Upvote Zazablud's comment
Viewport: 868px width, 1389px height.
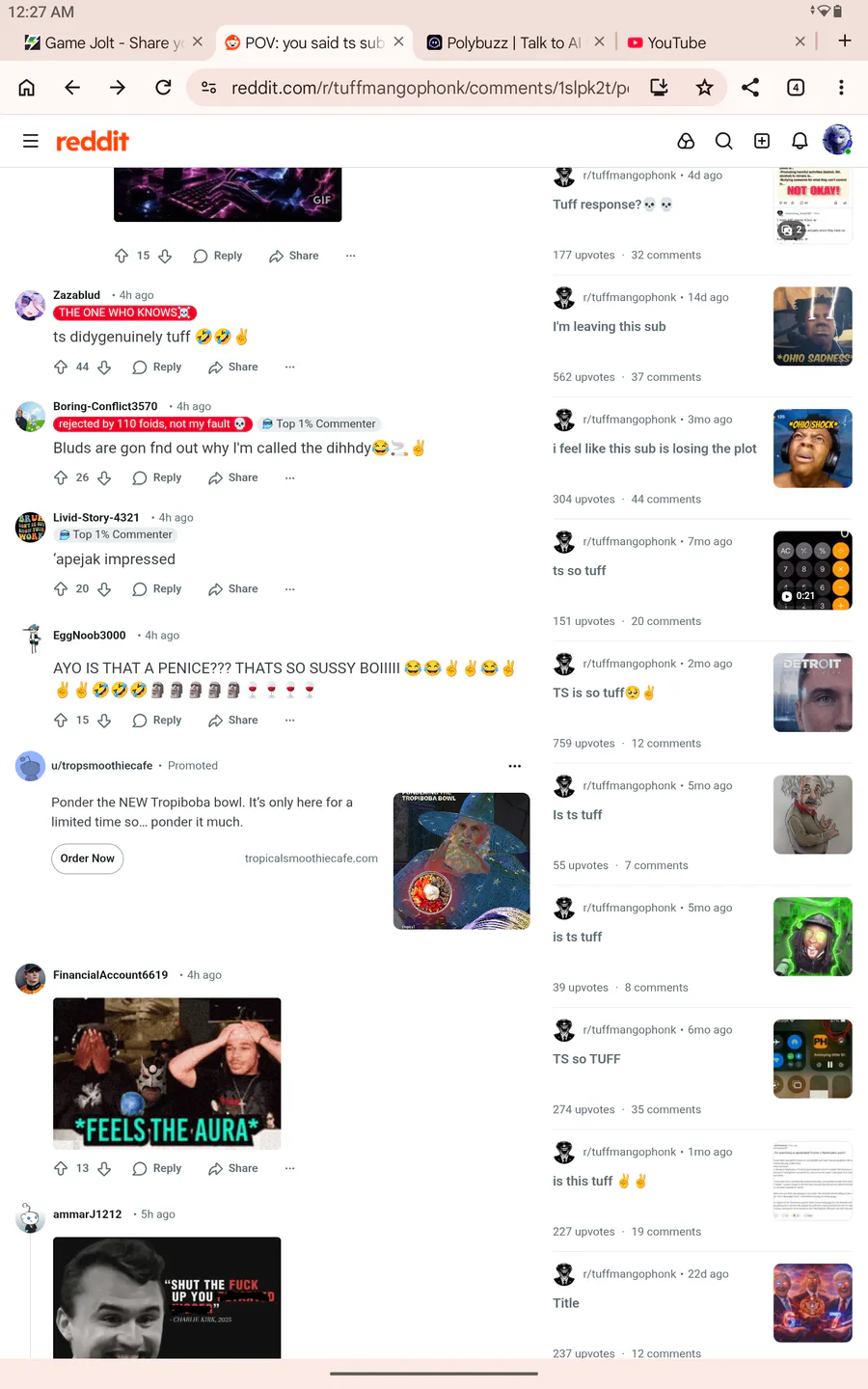coord(61,367)
